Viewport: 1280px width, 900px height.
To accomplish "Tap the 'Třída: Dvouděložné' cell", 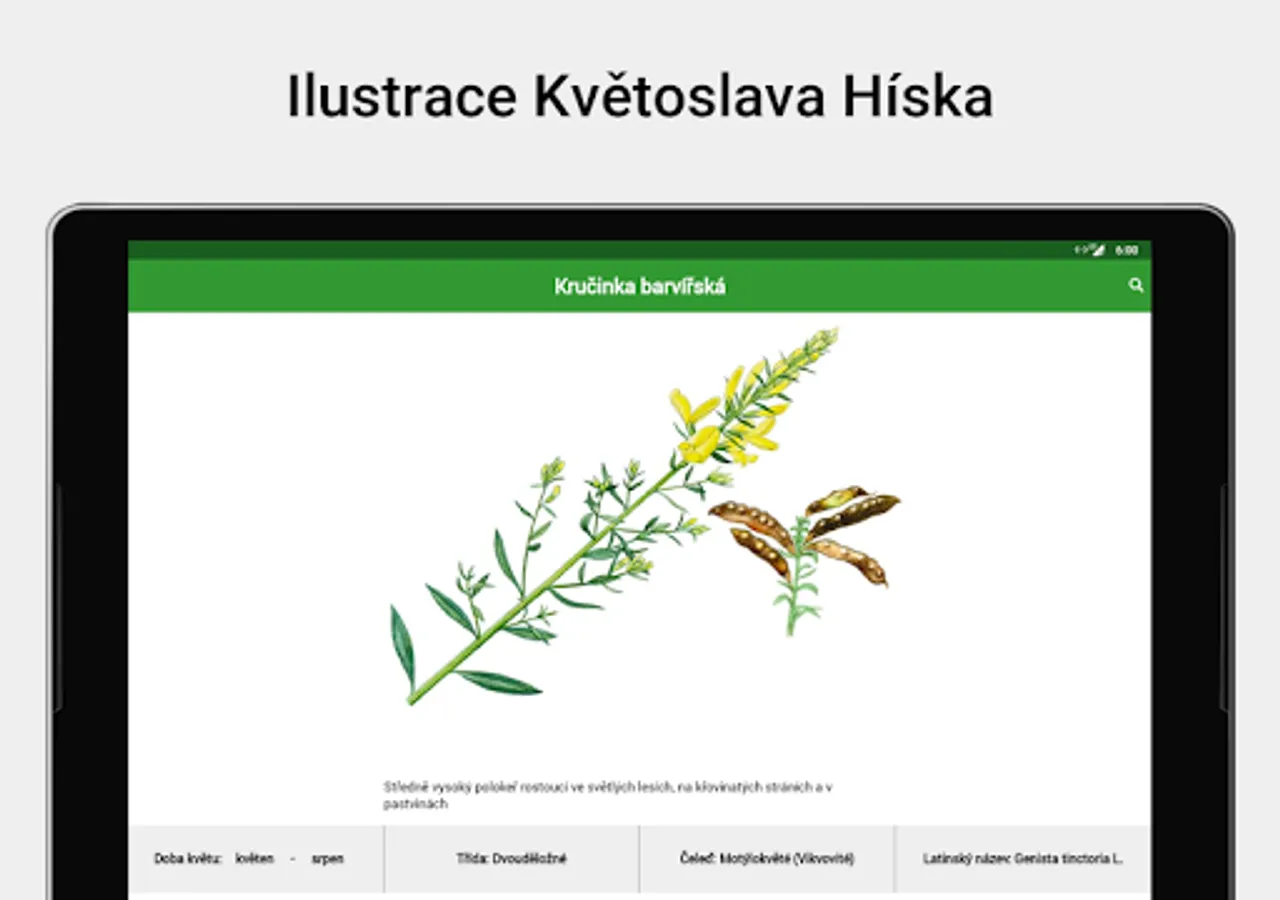I will point(512,859).
